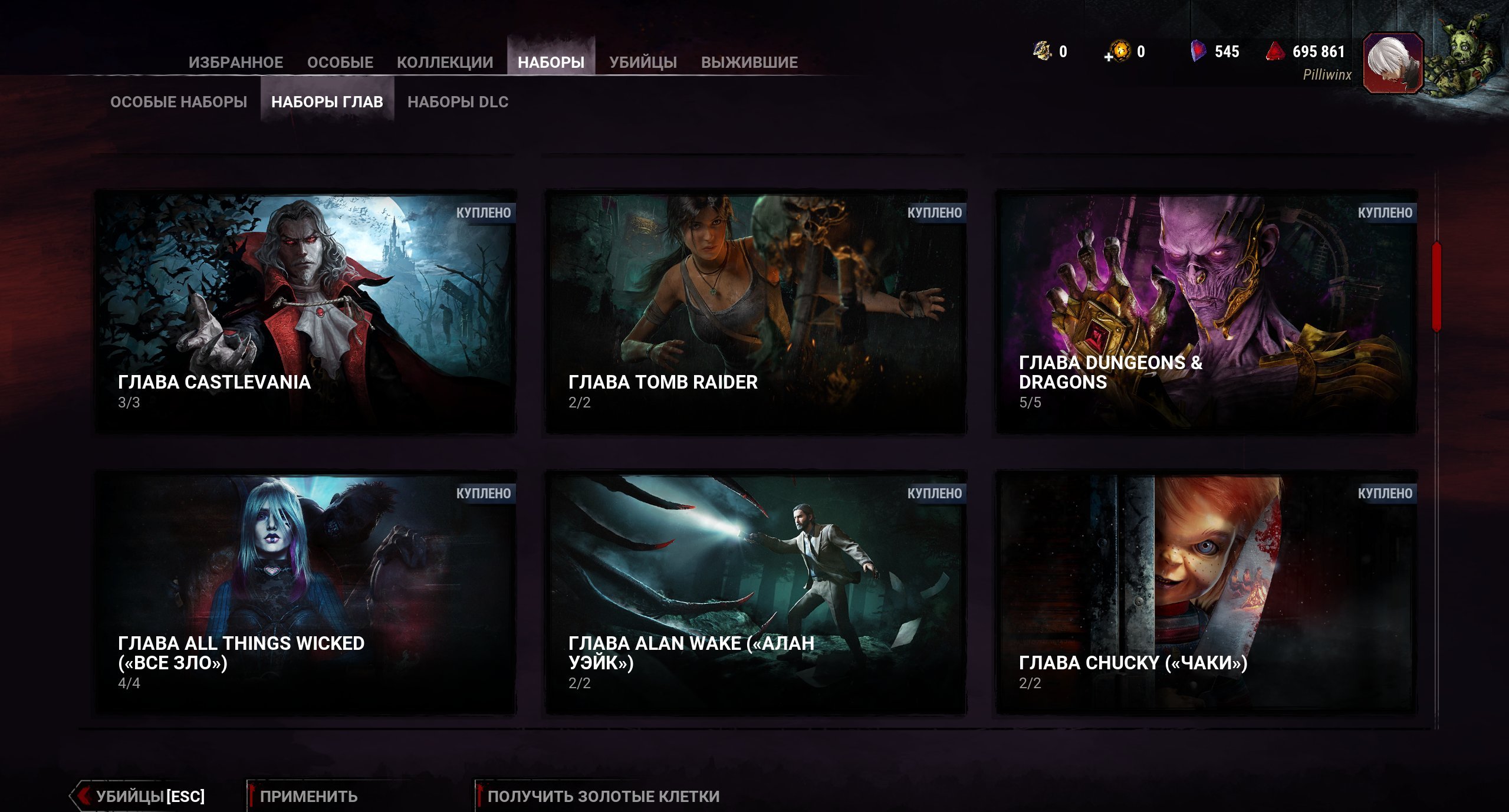Click Получить золотые клетки button

pyautogui.click(x=603, y=796)
